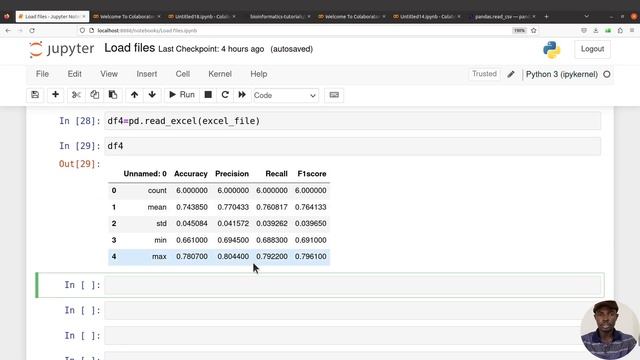
Task: Restart the kernel with circular arrow icon
Action: 225,95
